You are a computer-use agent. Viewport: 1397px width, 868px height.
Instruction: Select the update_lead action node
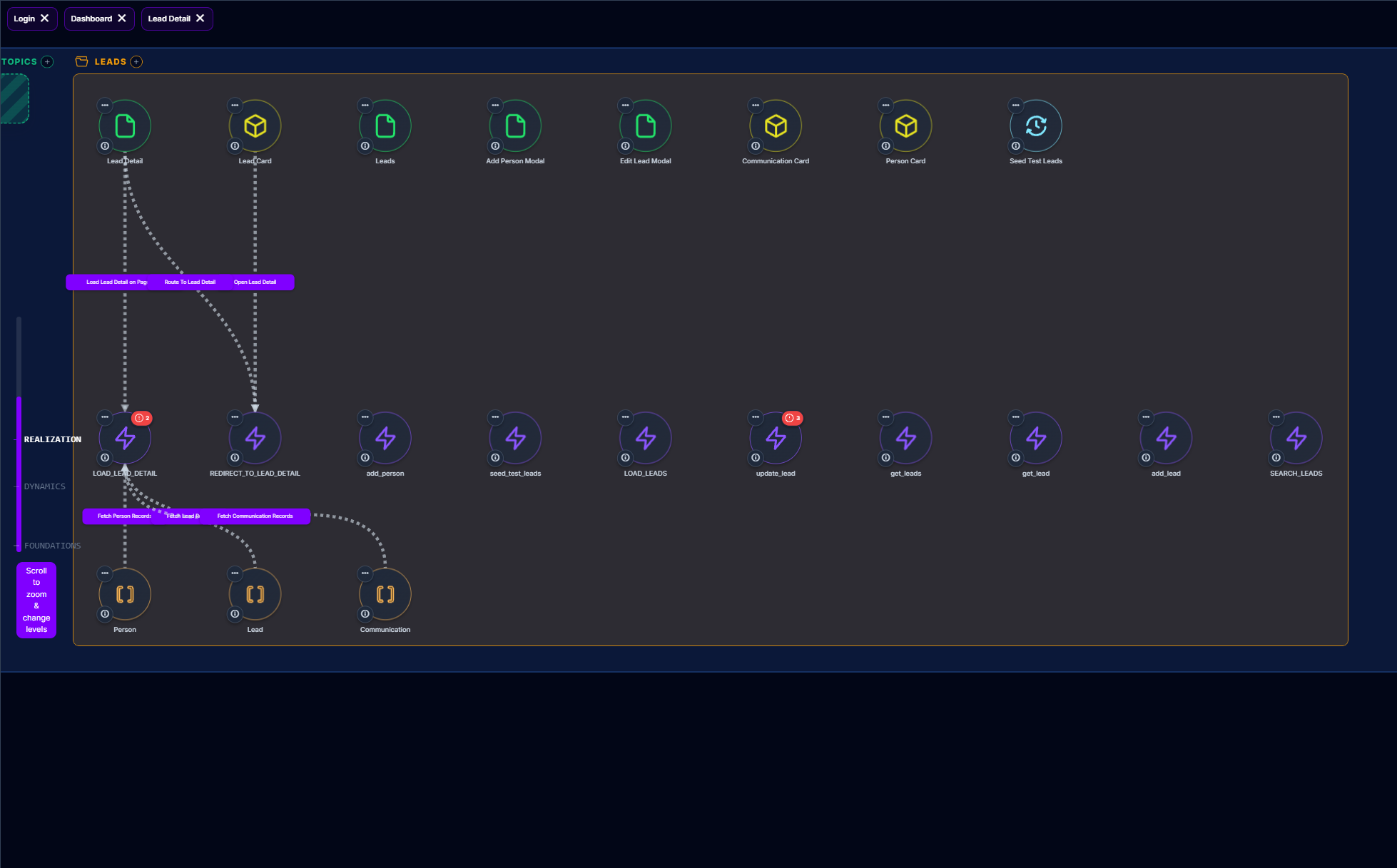coord(776,438)
